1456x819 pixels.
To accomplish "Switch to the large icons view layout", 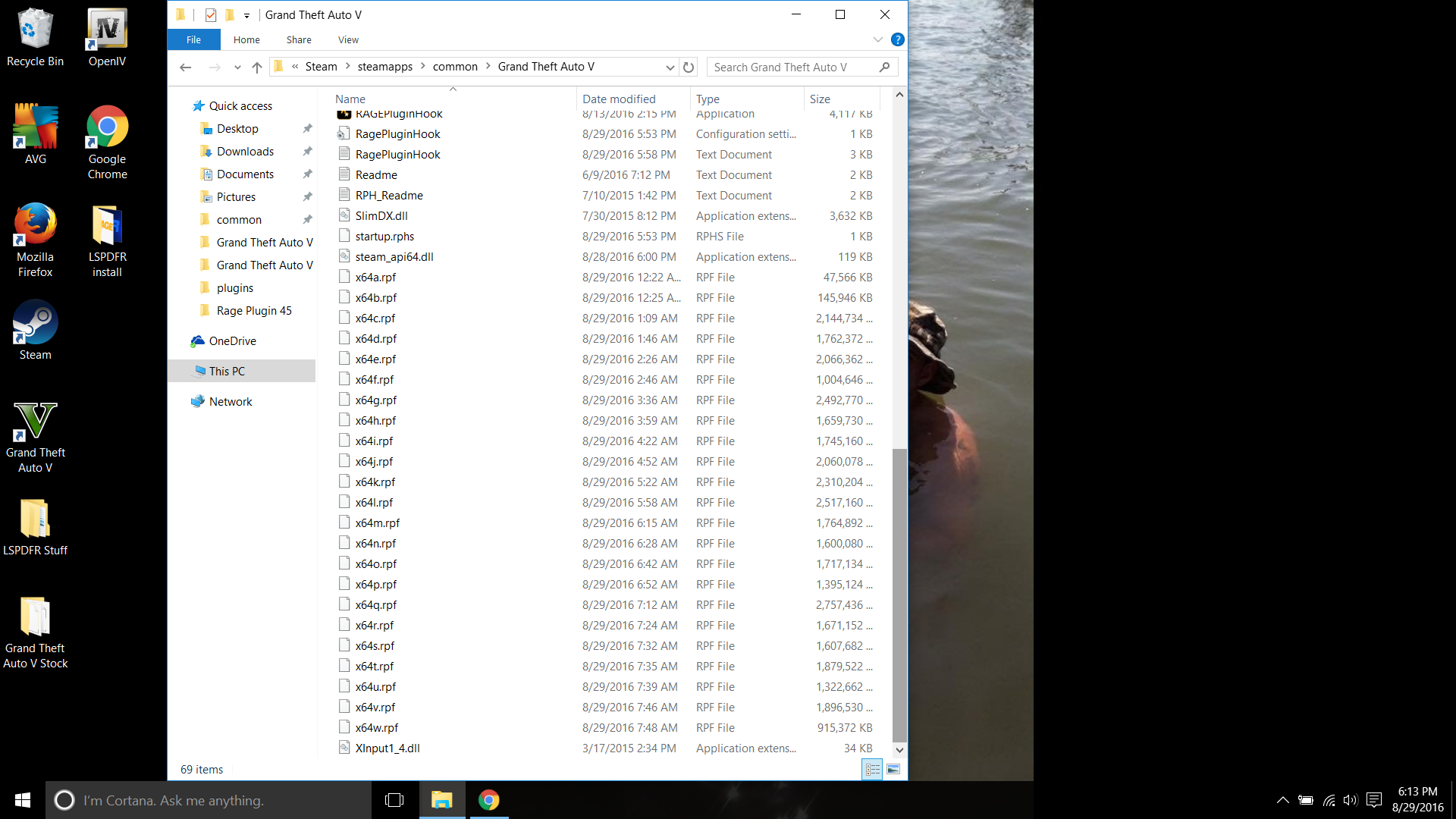I will pyautogui.click(x=893, y=769).
